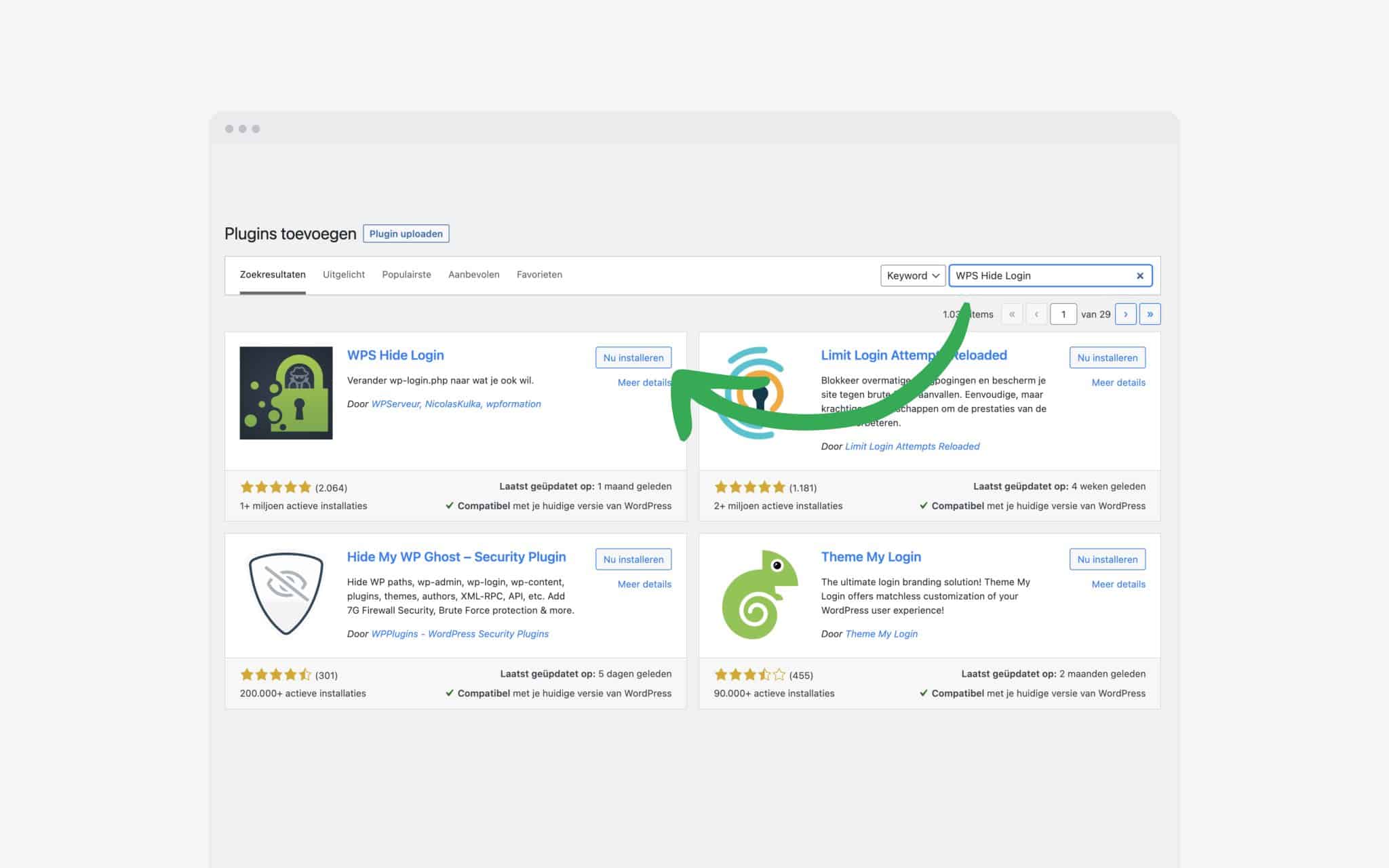This screenshot has height=868, width=1389.
Task: Click "Laatst geüpdatet op: 5 dagen geleden"
Action: pyautogui.click(x=586, y=673)
